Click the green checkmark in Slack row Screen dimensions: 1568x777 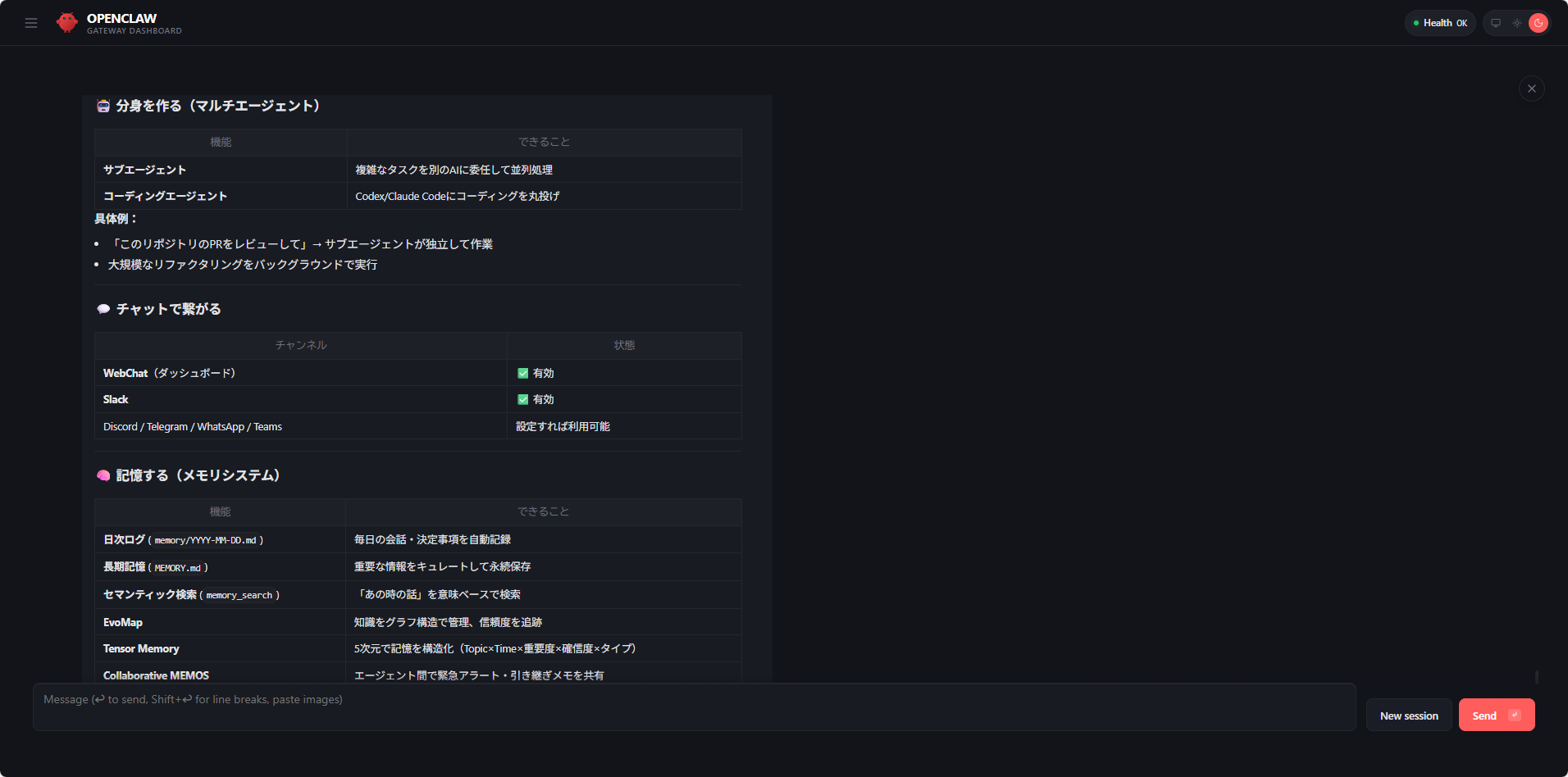[522, 399]
